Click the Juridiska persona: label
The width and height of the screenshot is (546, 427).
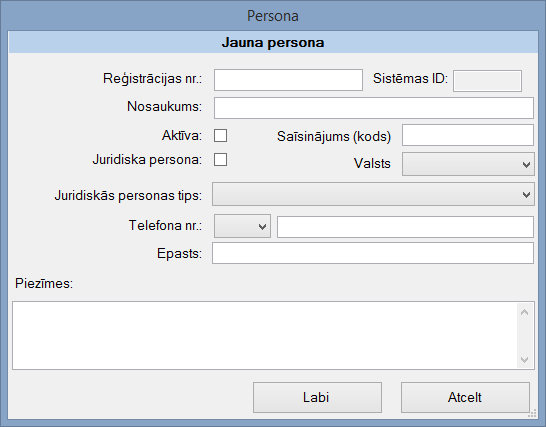tap(147, 160)
